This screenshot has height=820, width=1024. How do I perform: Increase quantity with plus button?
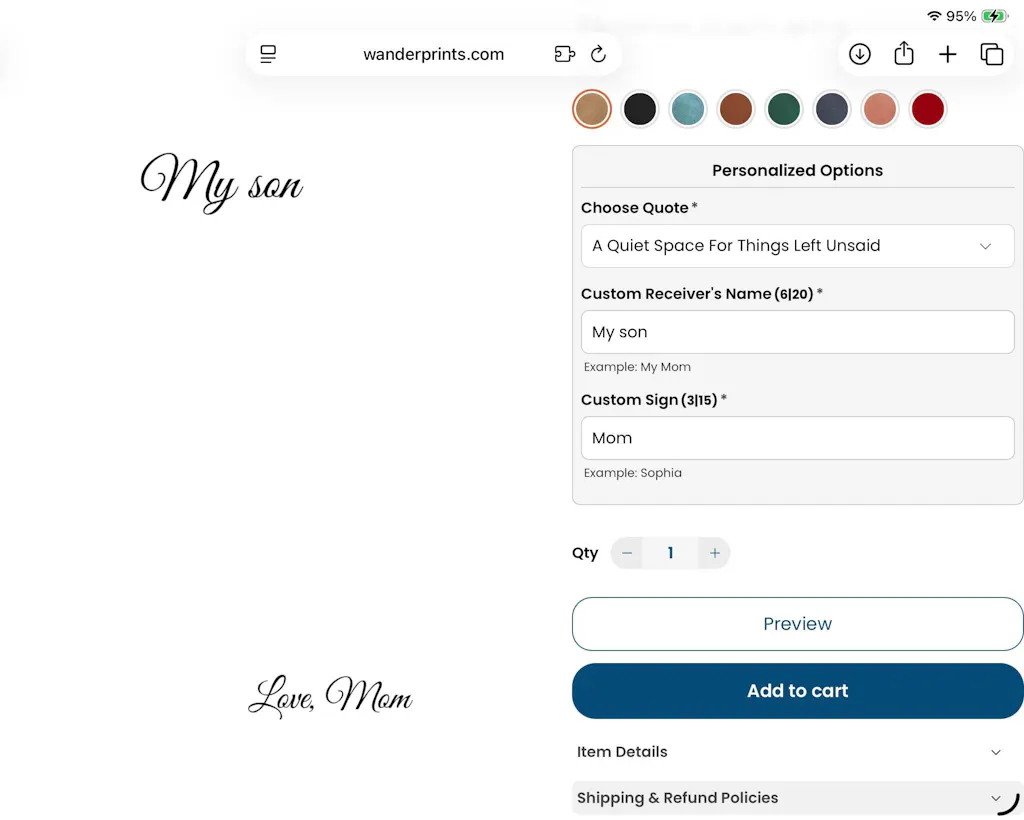coord(714,553)
